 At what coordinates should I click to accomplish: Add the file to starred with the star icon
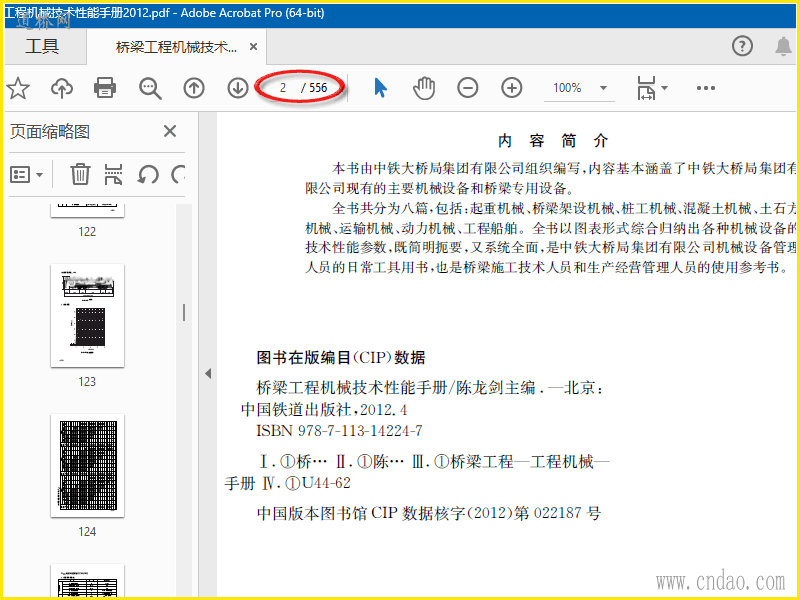click(18, 88)
